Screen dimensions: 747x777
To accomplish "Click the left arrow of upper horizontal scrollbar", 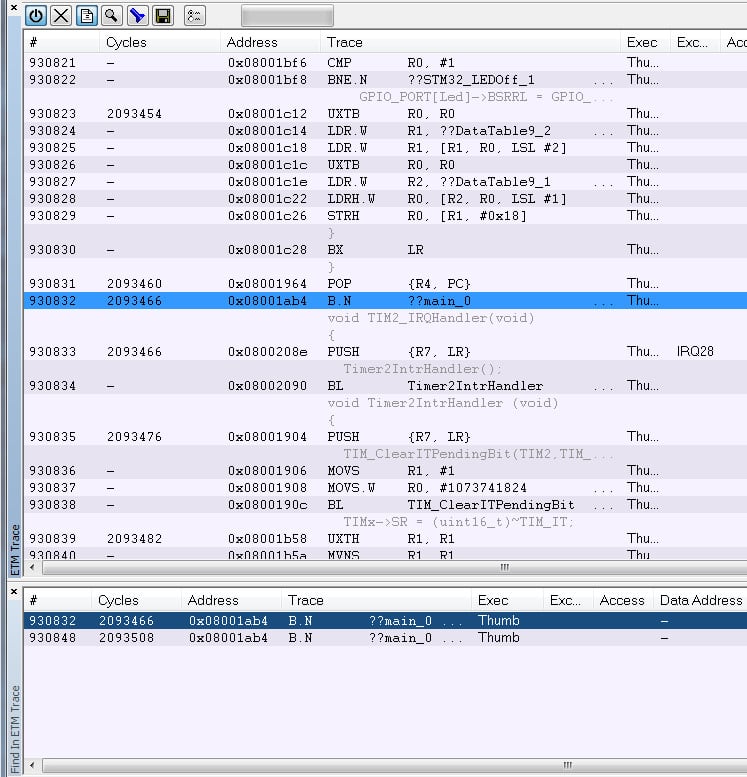I will coord(32,567).
